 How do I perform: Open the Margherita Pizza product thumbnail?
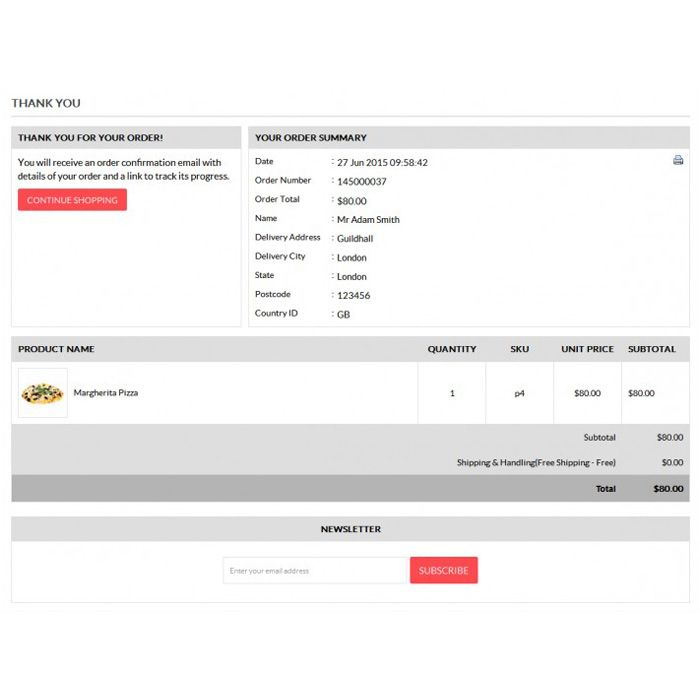[x=43, y=393]
